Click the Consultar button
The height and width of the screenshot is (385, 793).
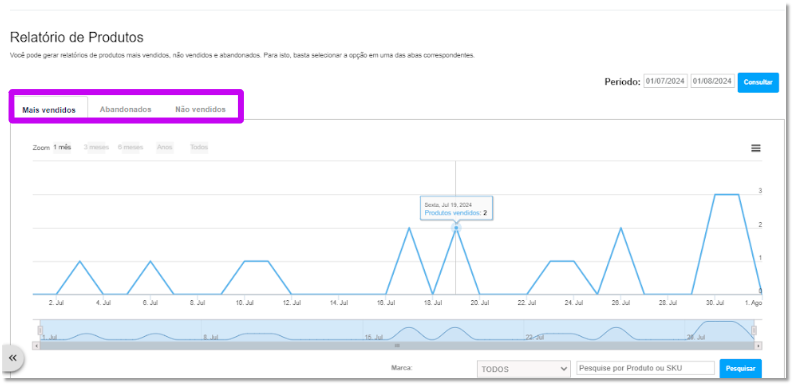point(758,82)
